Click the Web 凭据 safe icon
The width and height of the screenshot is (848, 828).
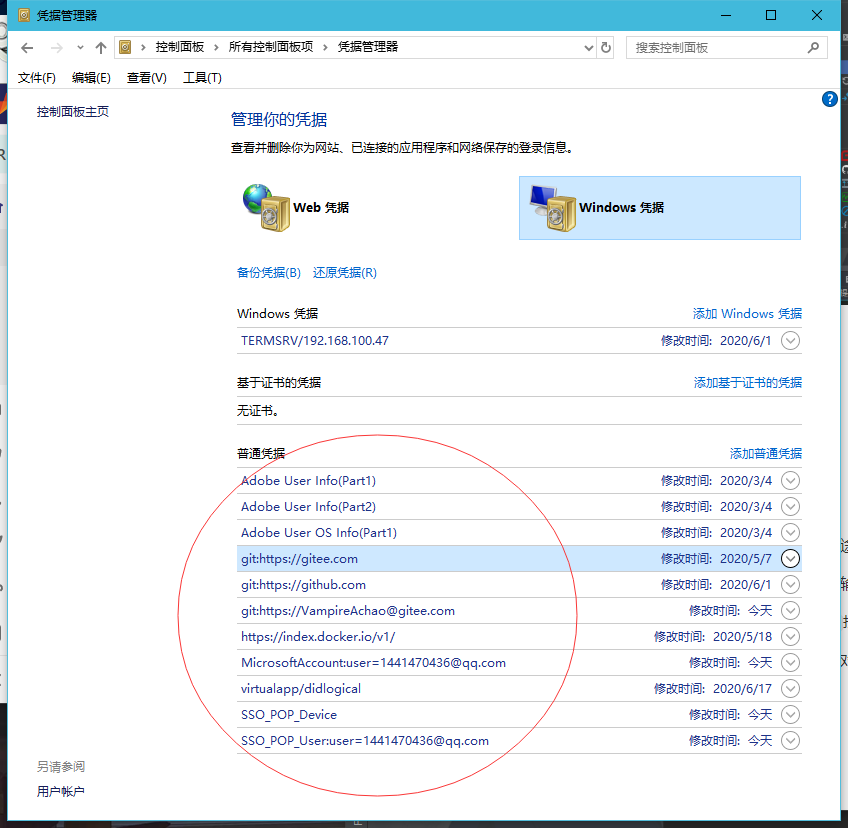tap(265, 207)
